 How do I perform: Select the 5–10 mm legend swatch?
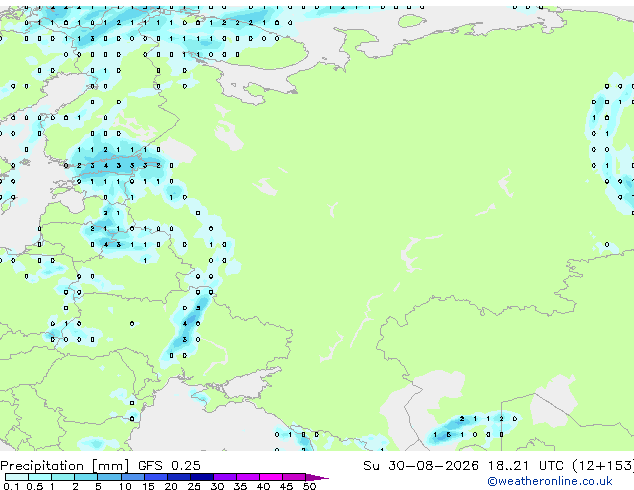pyautogui.click(x=109, y=477)
